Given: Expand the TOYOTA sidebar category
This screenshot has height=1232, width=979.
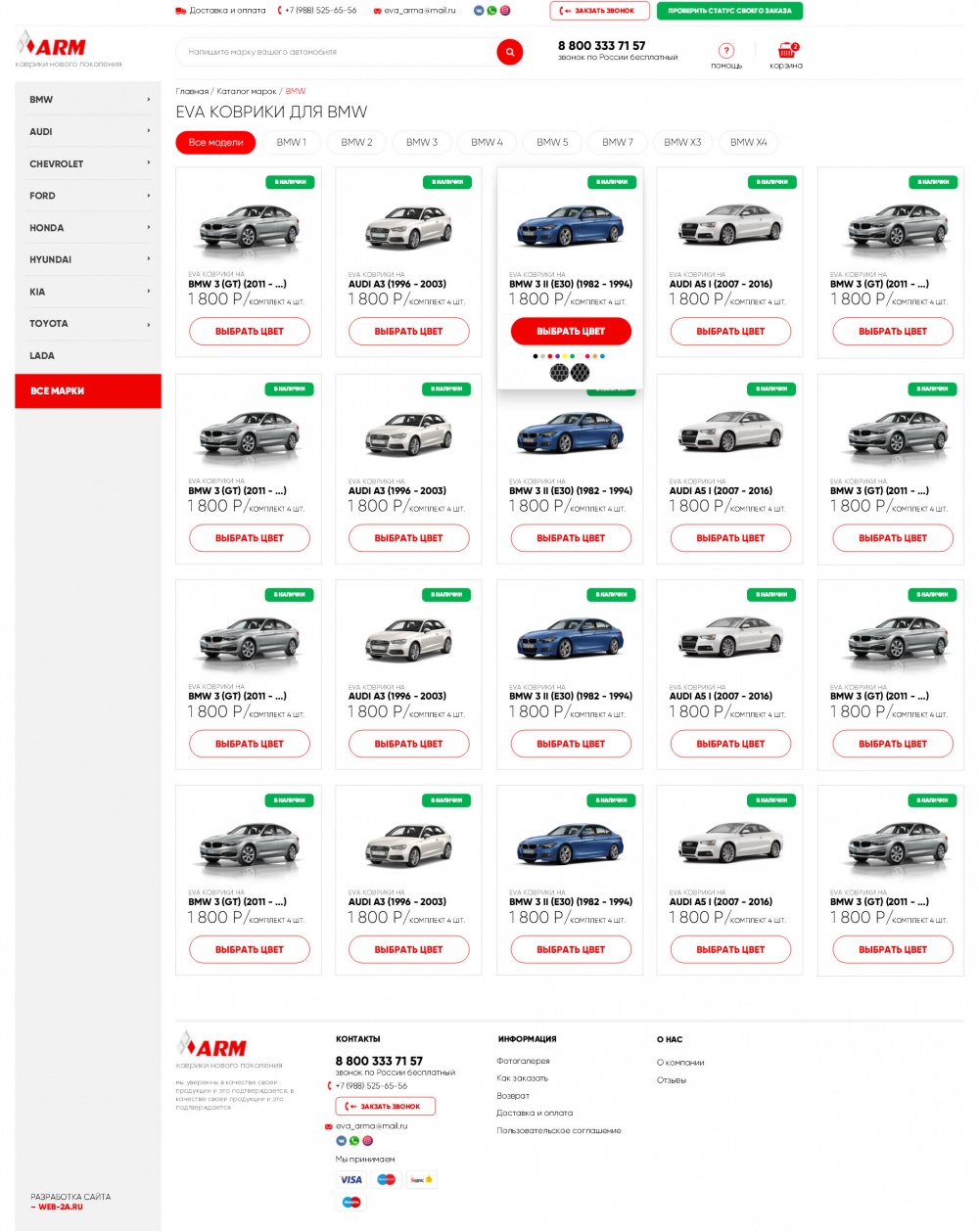Looking at the screenshot, I should tap(88, 324).
